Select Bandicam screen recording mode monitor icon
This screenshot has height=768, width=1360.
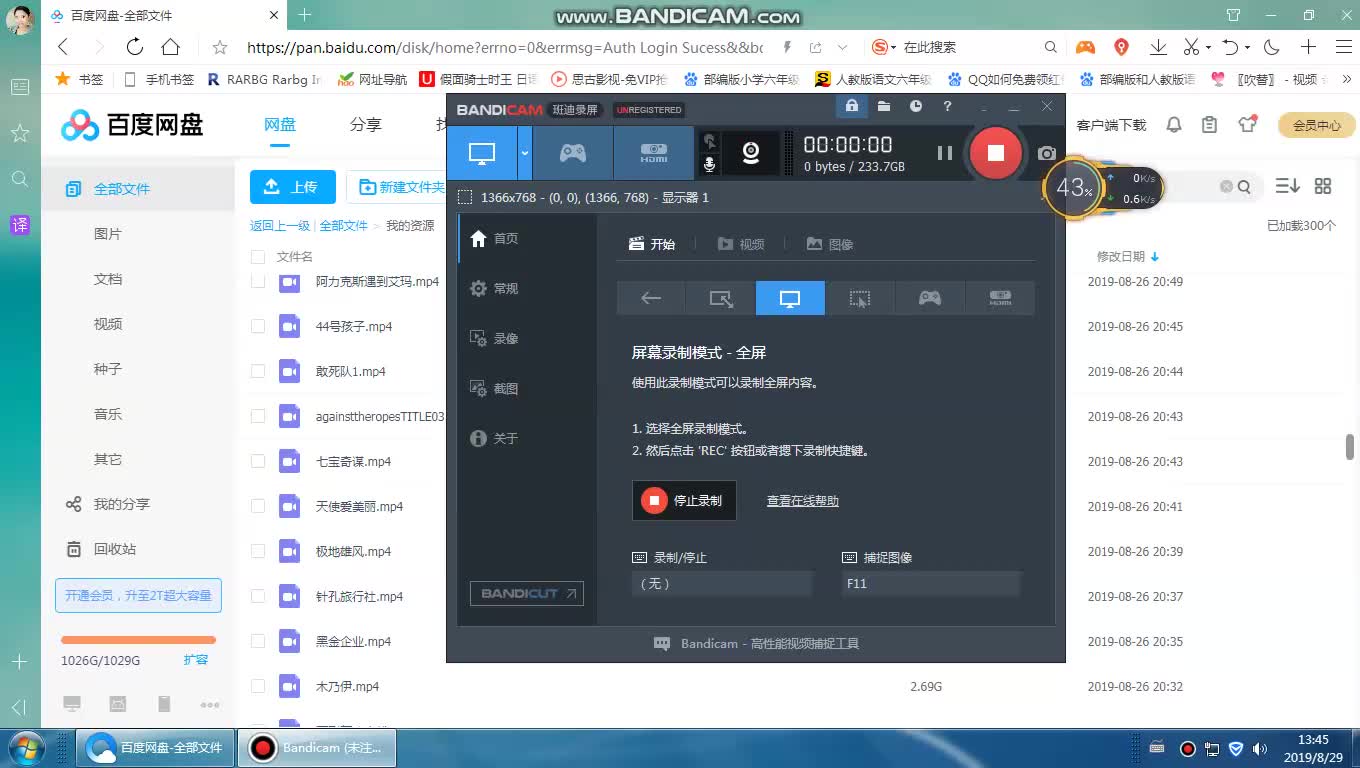[482, 153]
